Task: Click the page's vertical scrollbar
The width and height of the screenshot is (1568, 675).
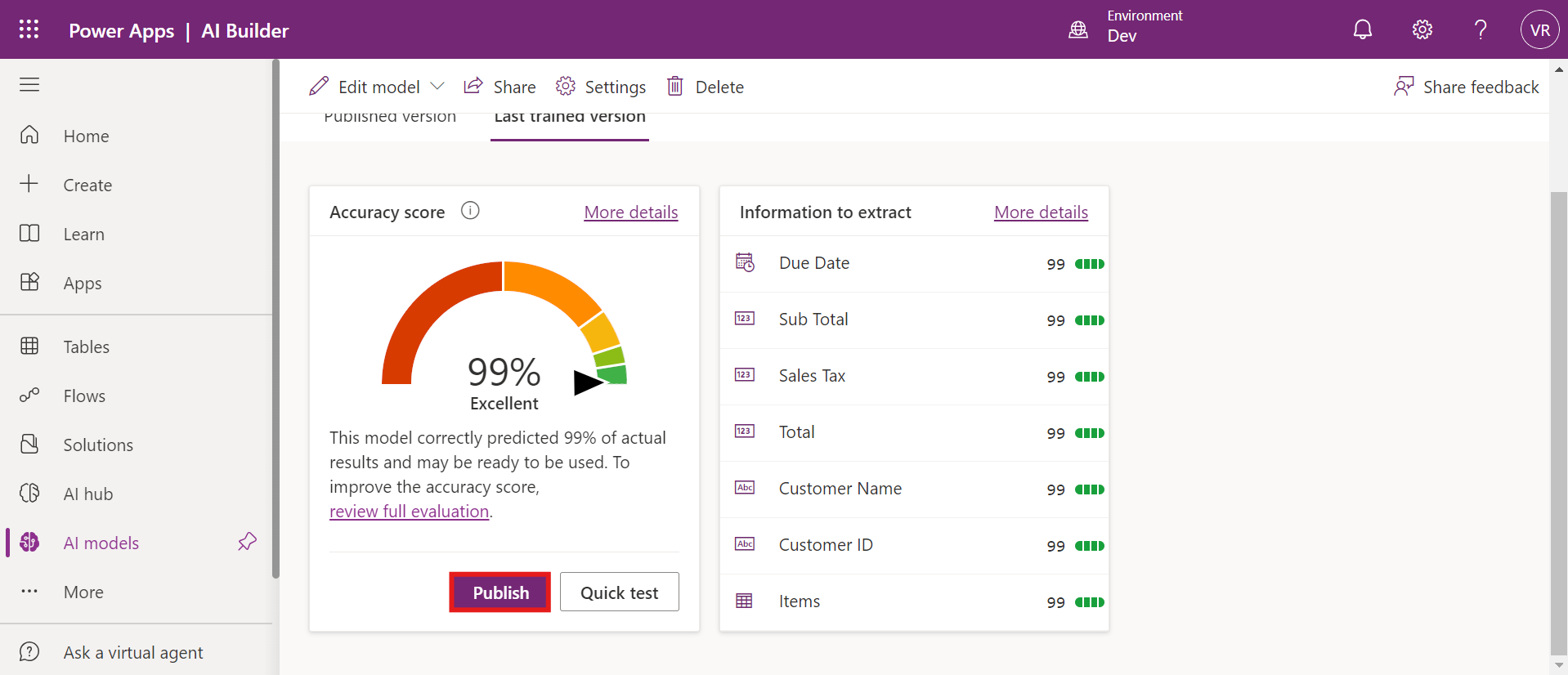Action: pos(1558,409)
